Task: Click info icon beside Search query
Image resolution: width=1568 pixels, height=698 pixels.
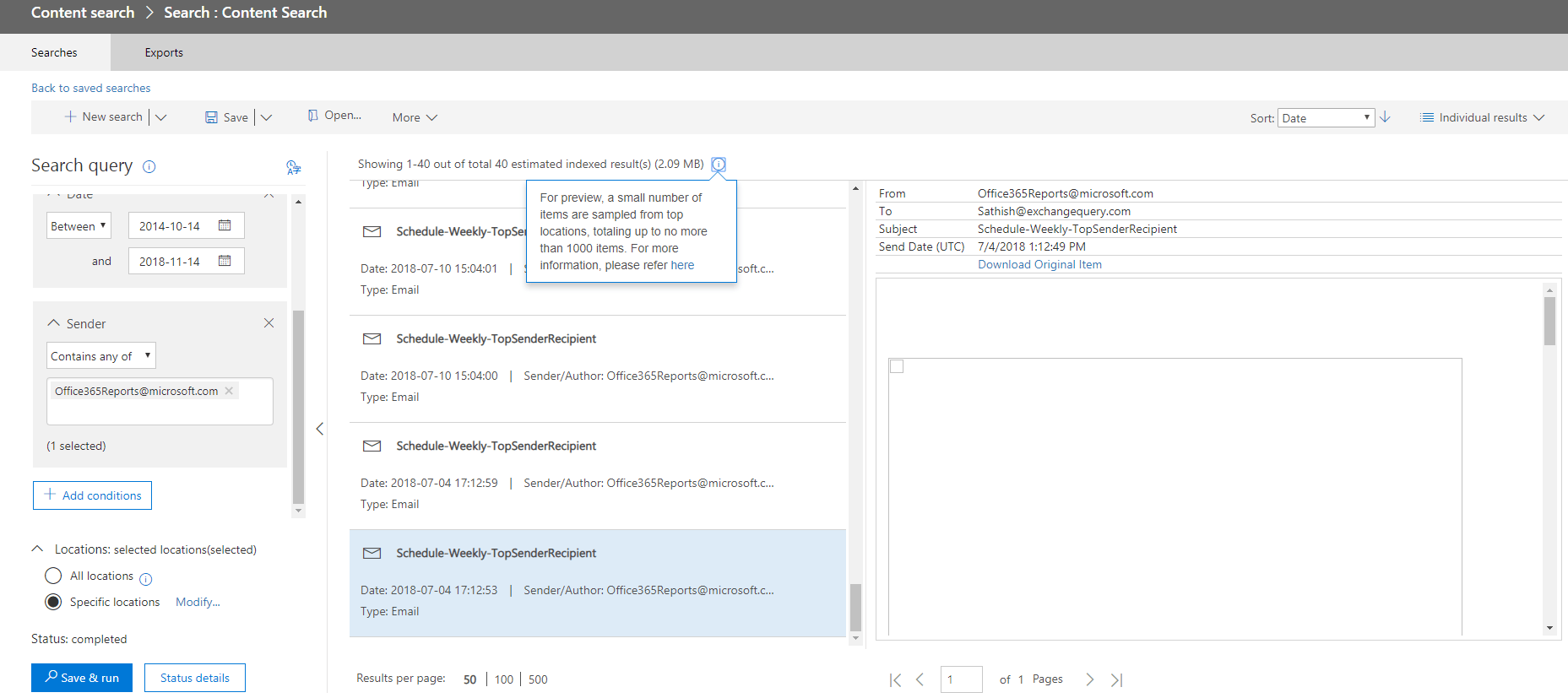Action: coord(149,166)
